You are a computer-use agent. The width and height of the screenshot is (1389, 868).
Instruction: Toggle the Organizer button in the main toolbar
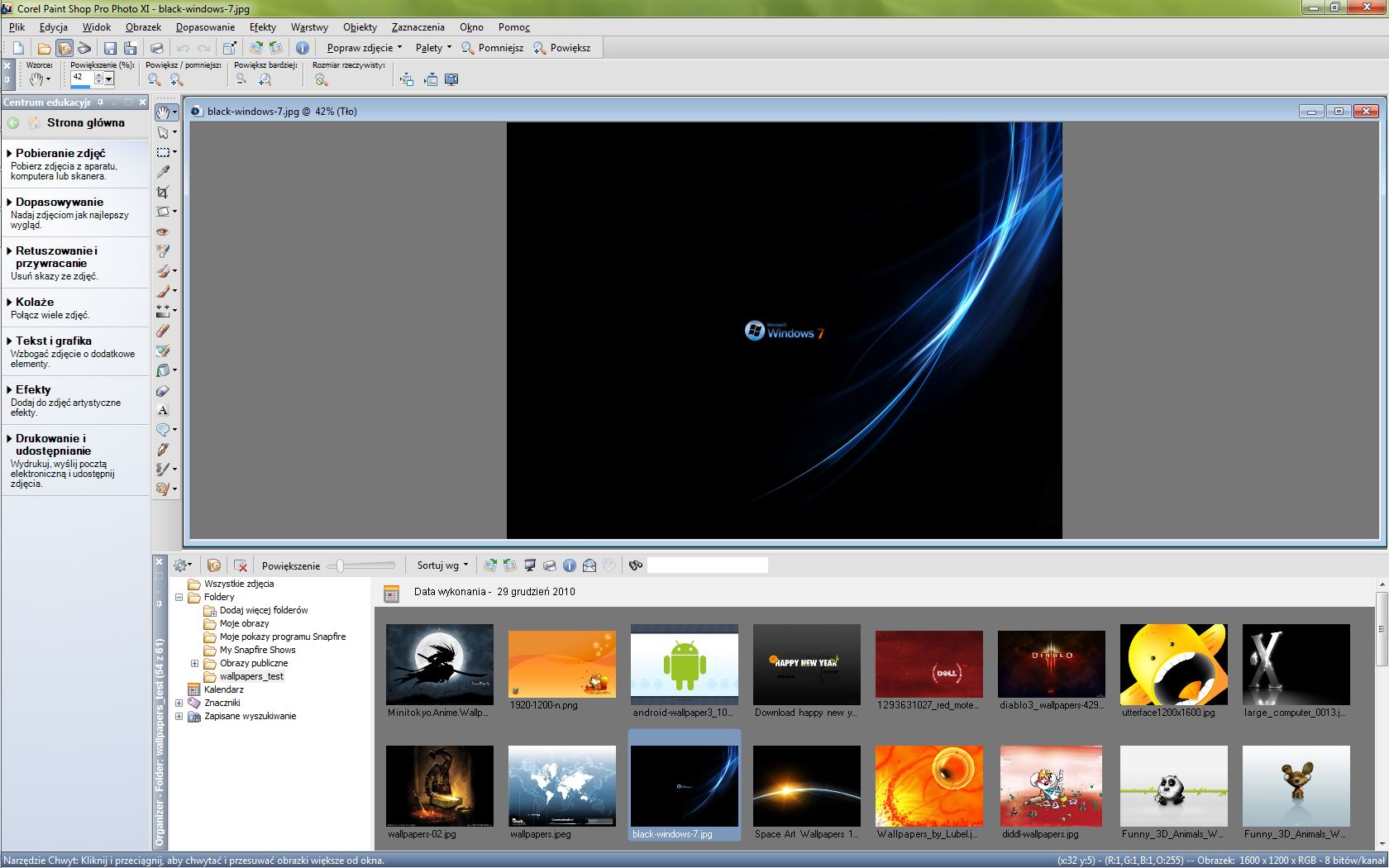[64, 48]
